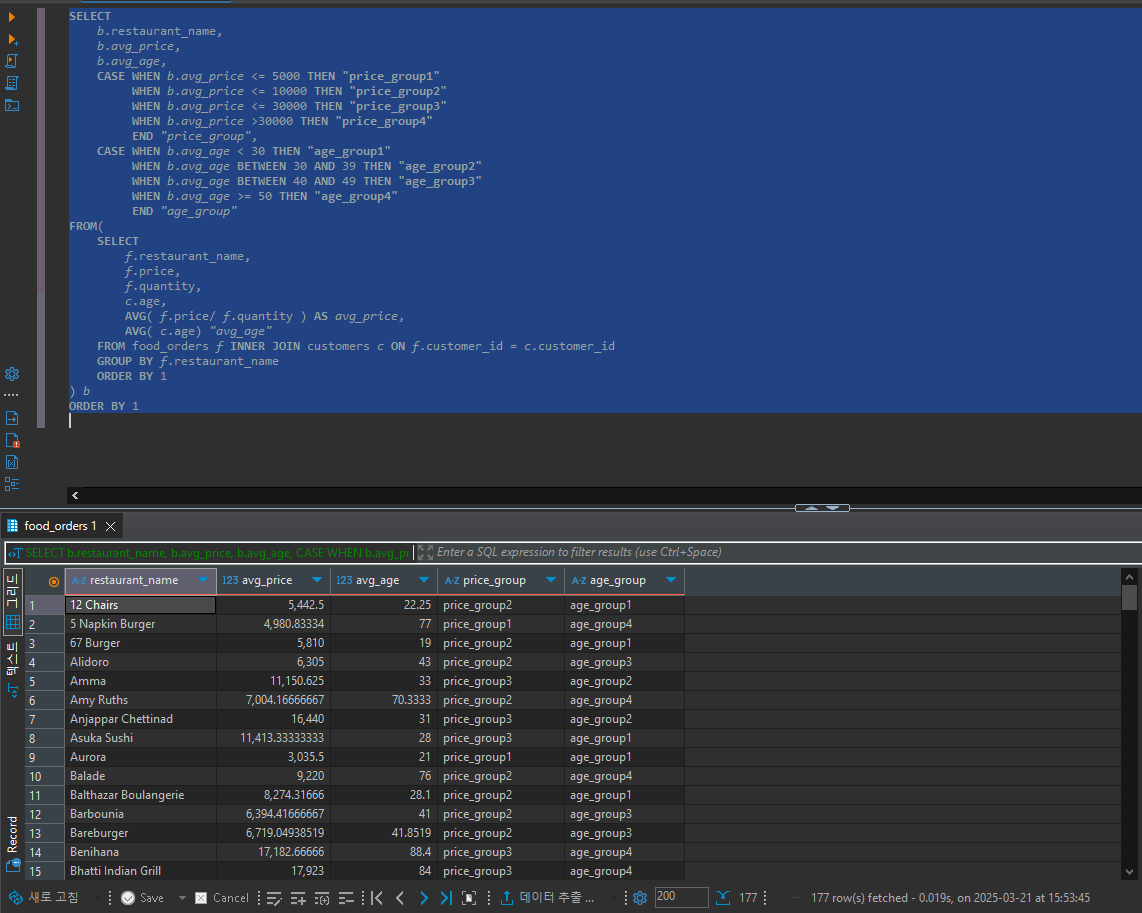Viewport: 1142px width, 913px height.
Task: Go to previous row arrow
Action: [x=400, y=898]
